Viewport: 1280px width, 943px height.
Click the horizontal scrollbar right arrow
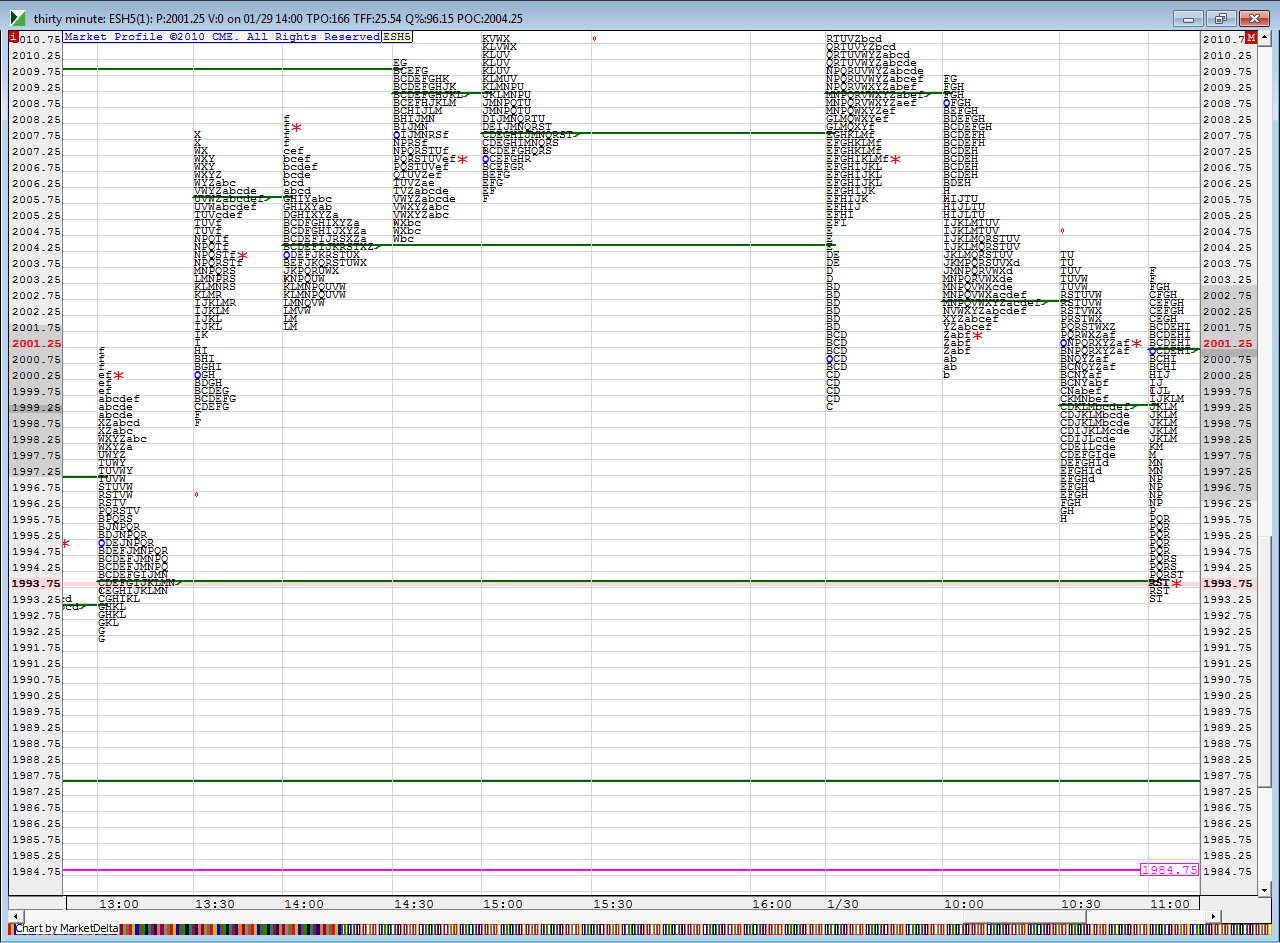click(1212, 916)
